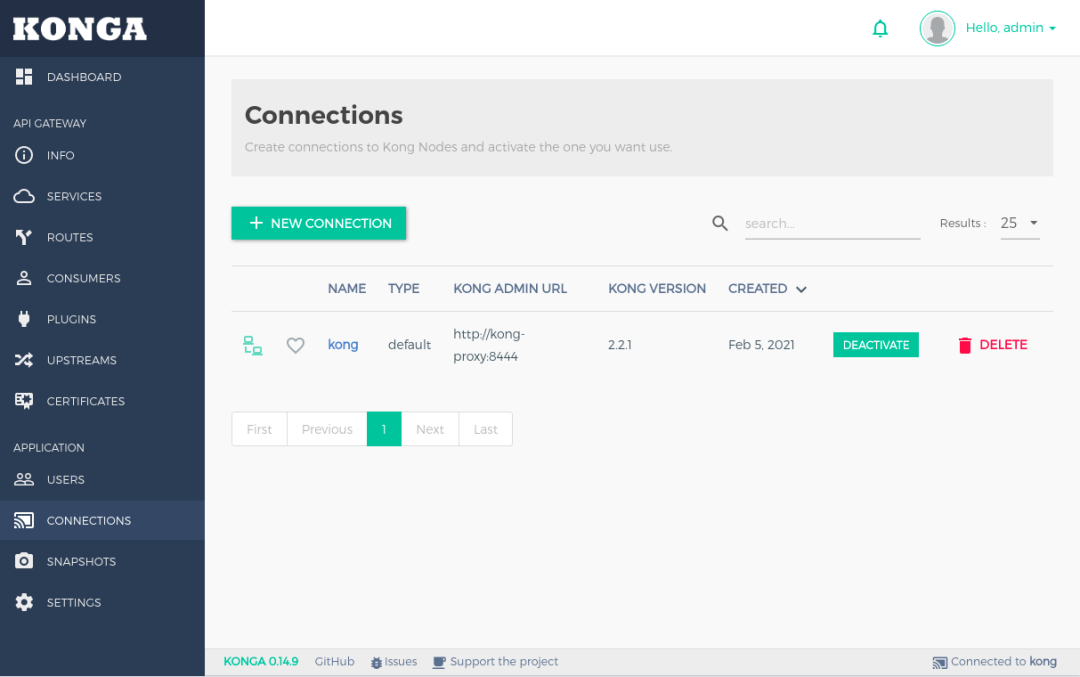
Task: Click the coffee cup support icon
Action: click(x=439, y=663)
